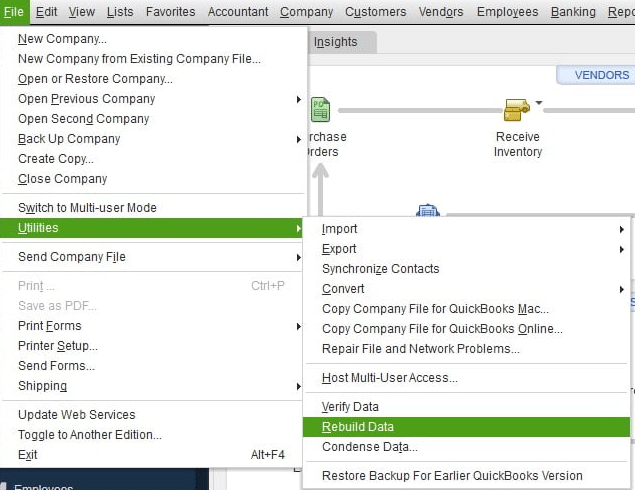Expand the Import submenu
The image size is (635, 490).
click(x=340, y=229)
